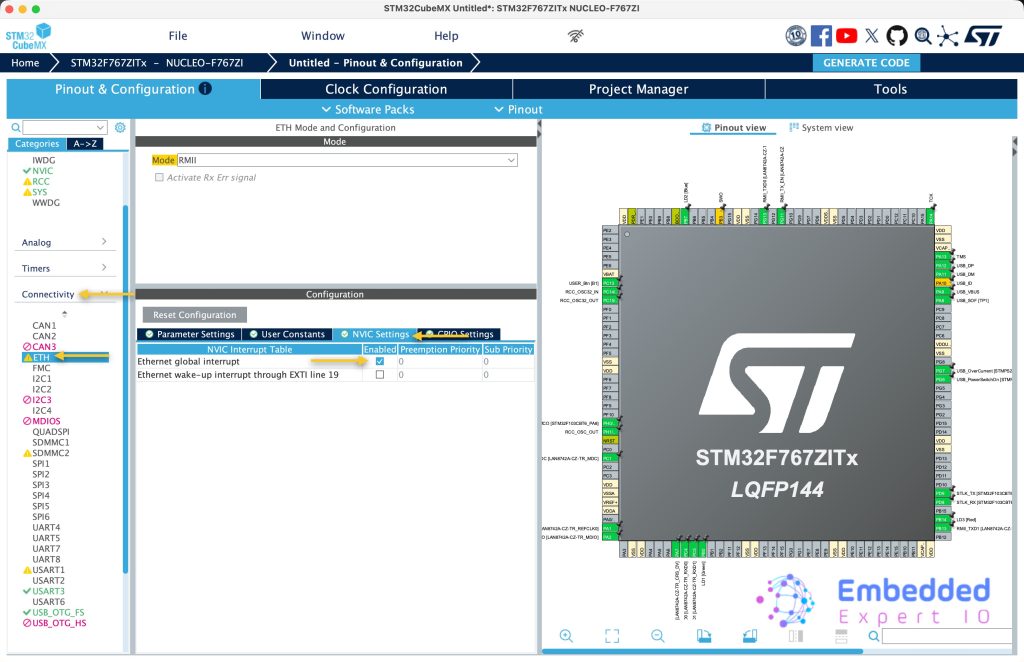Open the GitHub icon link
Viewport: 1024px width, 662px height.
pyautogui.click(x=897, y=36)
